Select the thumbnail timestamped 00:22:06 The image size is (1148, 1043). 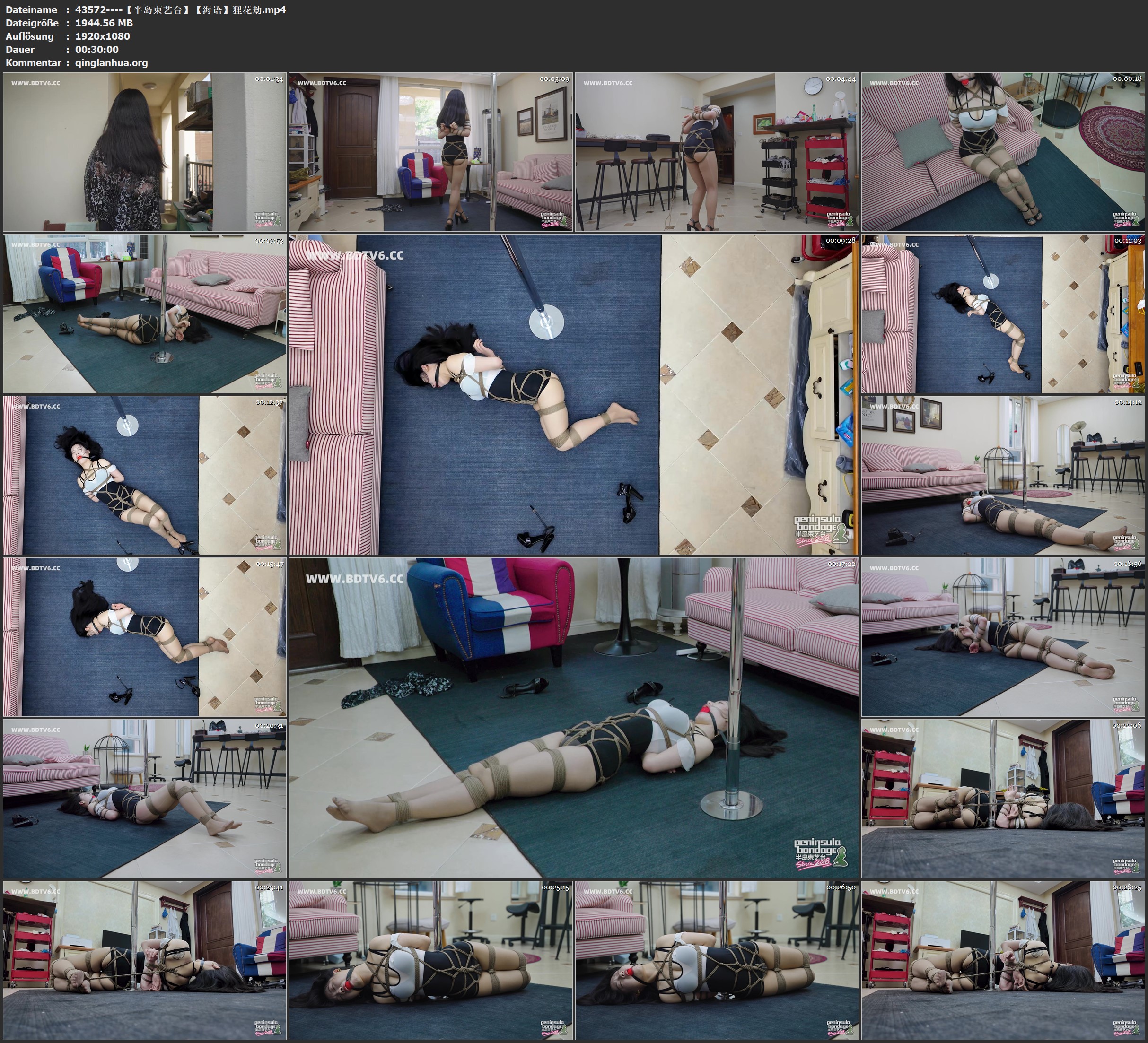[x=1003, y=798]
